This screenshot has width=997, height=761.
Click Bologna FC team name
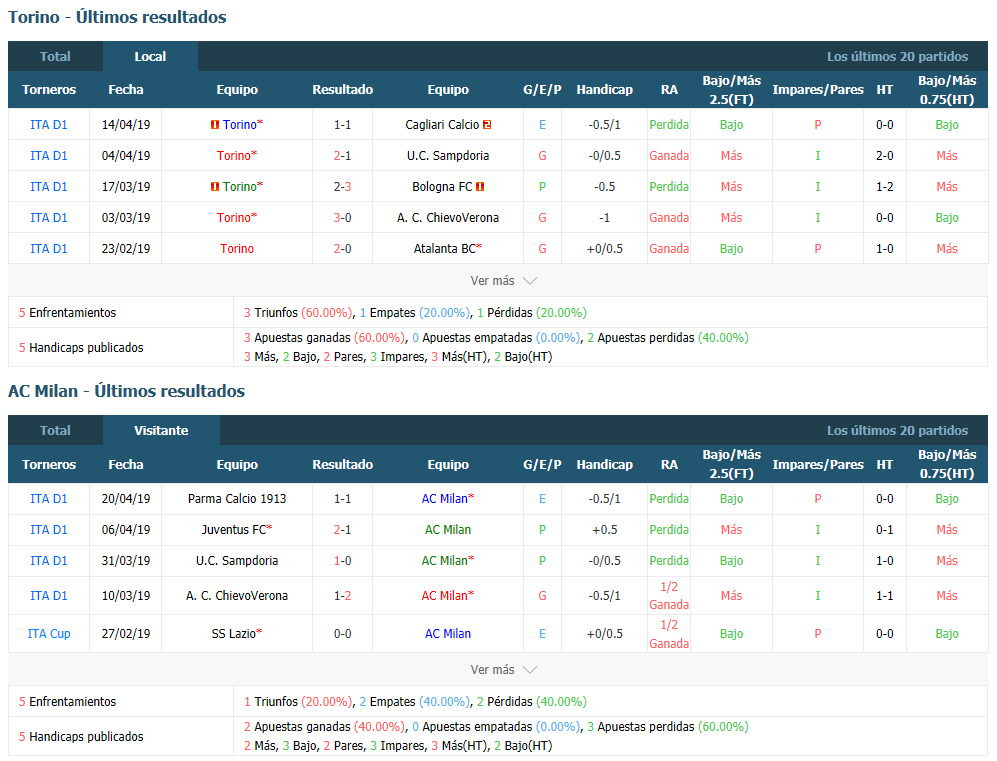click(x=442, y=187)
